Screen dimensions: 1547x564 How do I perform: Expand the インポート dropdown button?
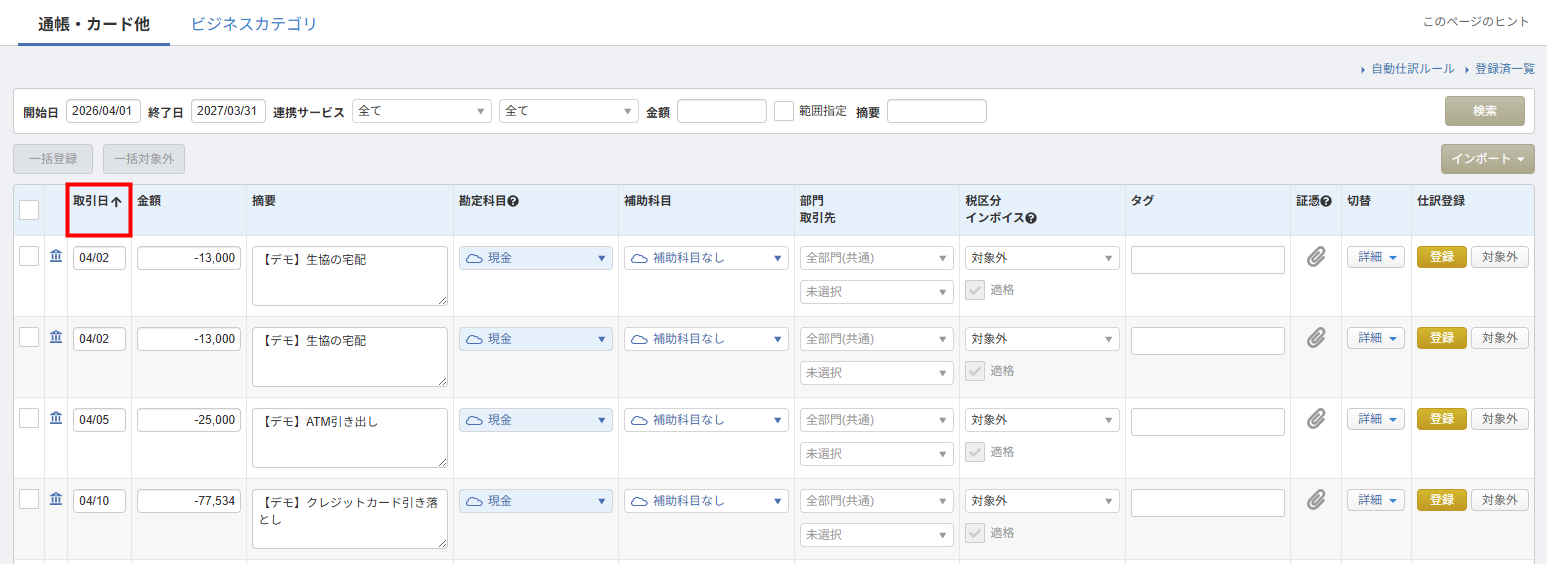[1487, 159]
